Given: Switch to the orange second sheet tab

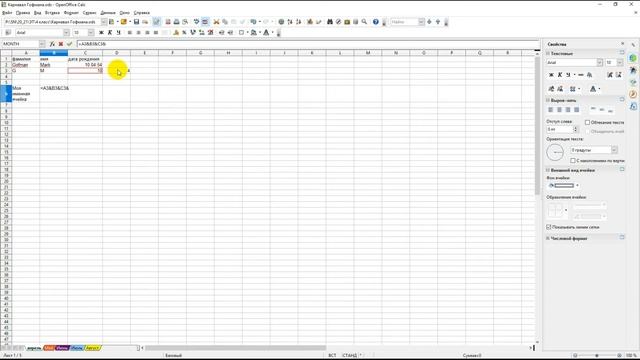Looking at the screenshot, I should tap(49, 348).
